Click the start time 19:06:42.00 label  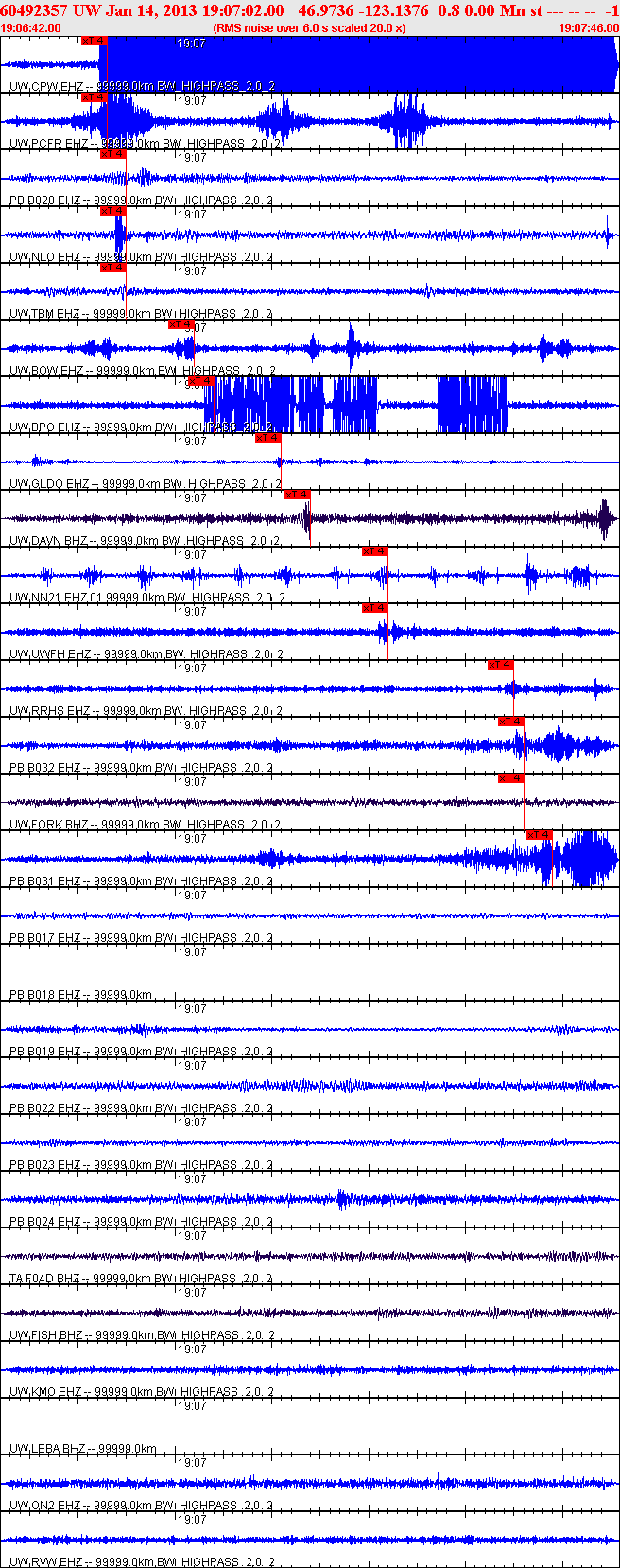pyautogui.click(x=31, y=28)
